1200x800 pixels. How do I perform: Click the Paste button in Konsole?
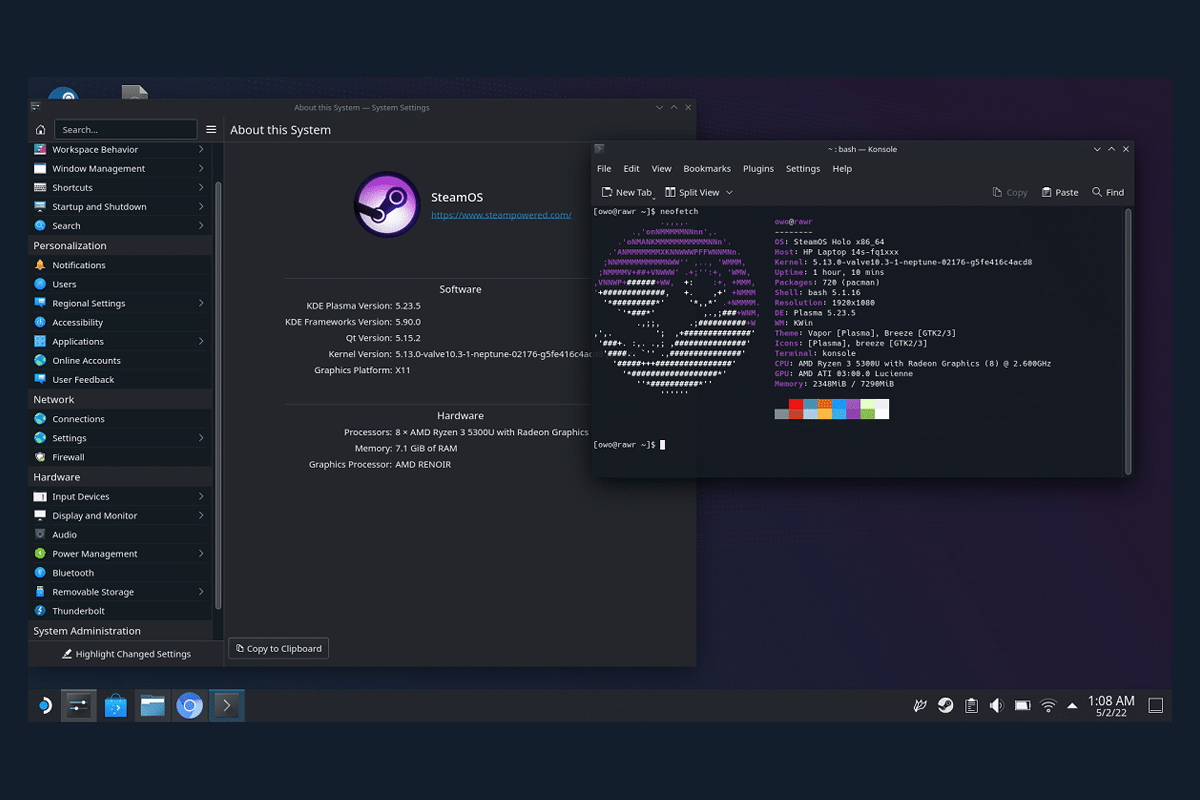pos(1060,192)
